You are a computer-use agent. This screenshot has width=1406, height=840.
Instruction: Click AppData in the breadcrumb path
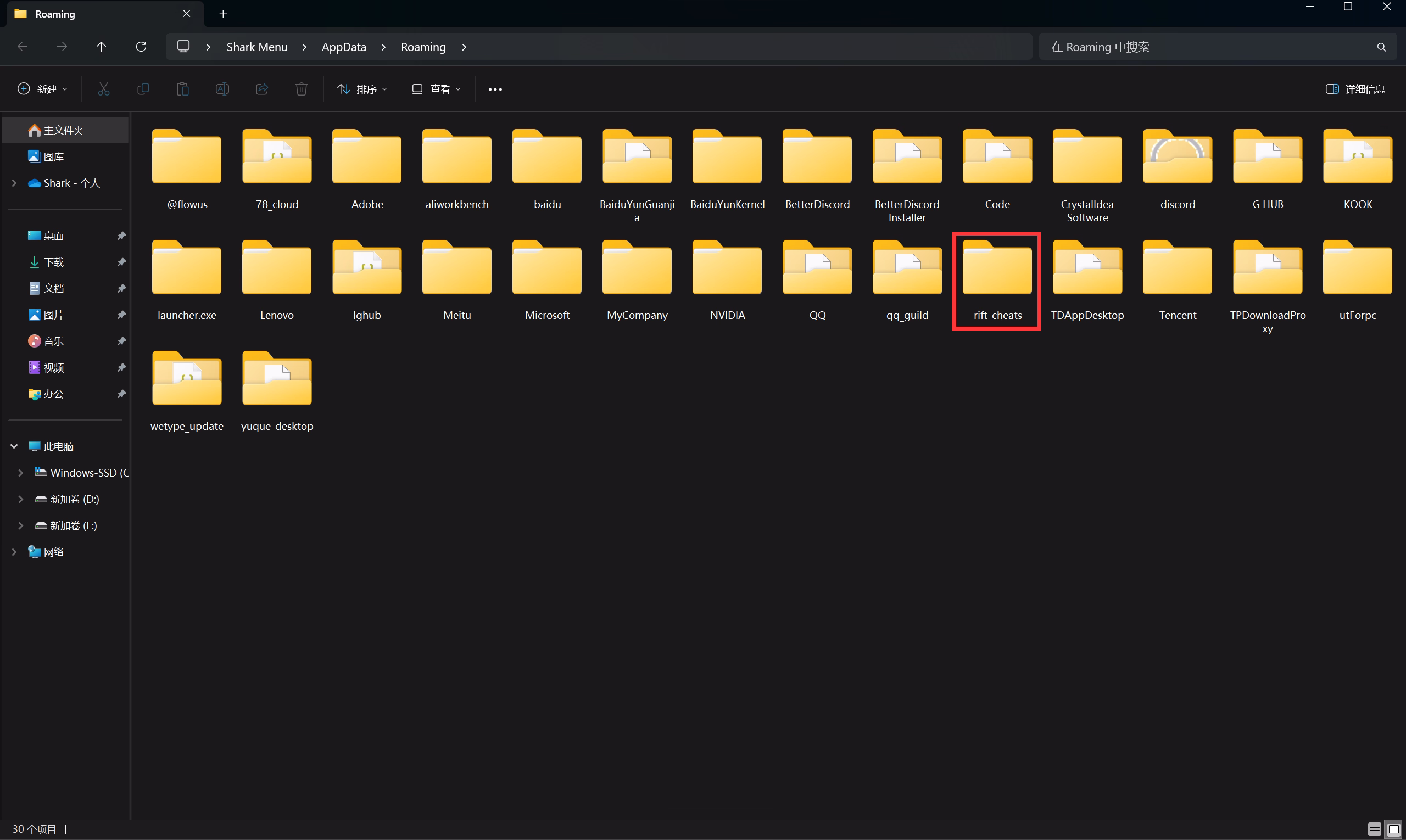[x=344, y=47]
